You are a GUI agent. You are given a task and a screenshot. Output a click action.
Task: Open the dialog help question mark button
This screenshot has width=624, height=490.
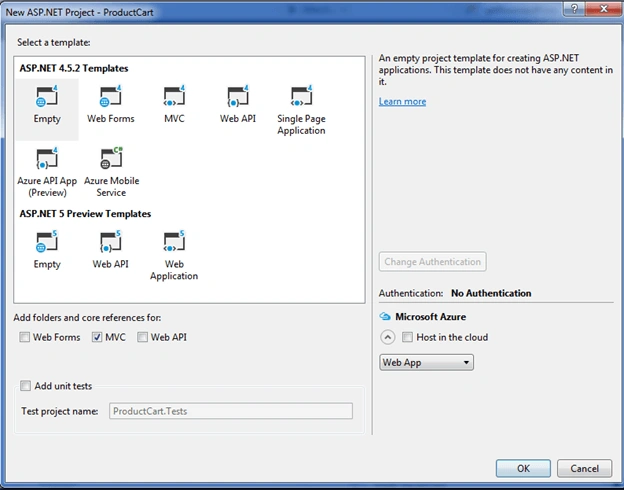[574, 9]
